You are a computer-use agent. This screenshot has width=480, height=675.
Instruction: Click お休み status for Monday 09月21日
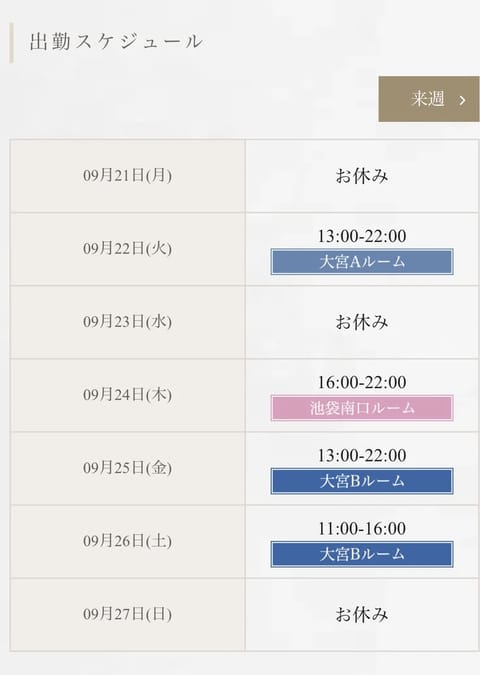click(362, 176)
